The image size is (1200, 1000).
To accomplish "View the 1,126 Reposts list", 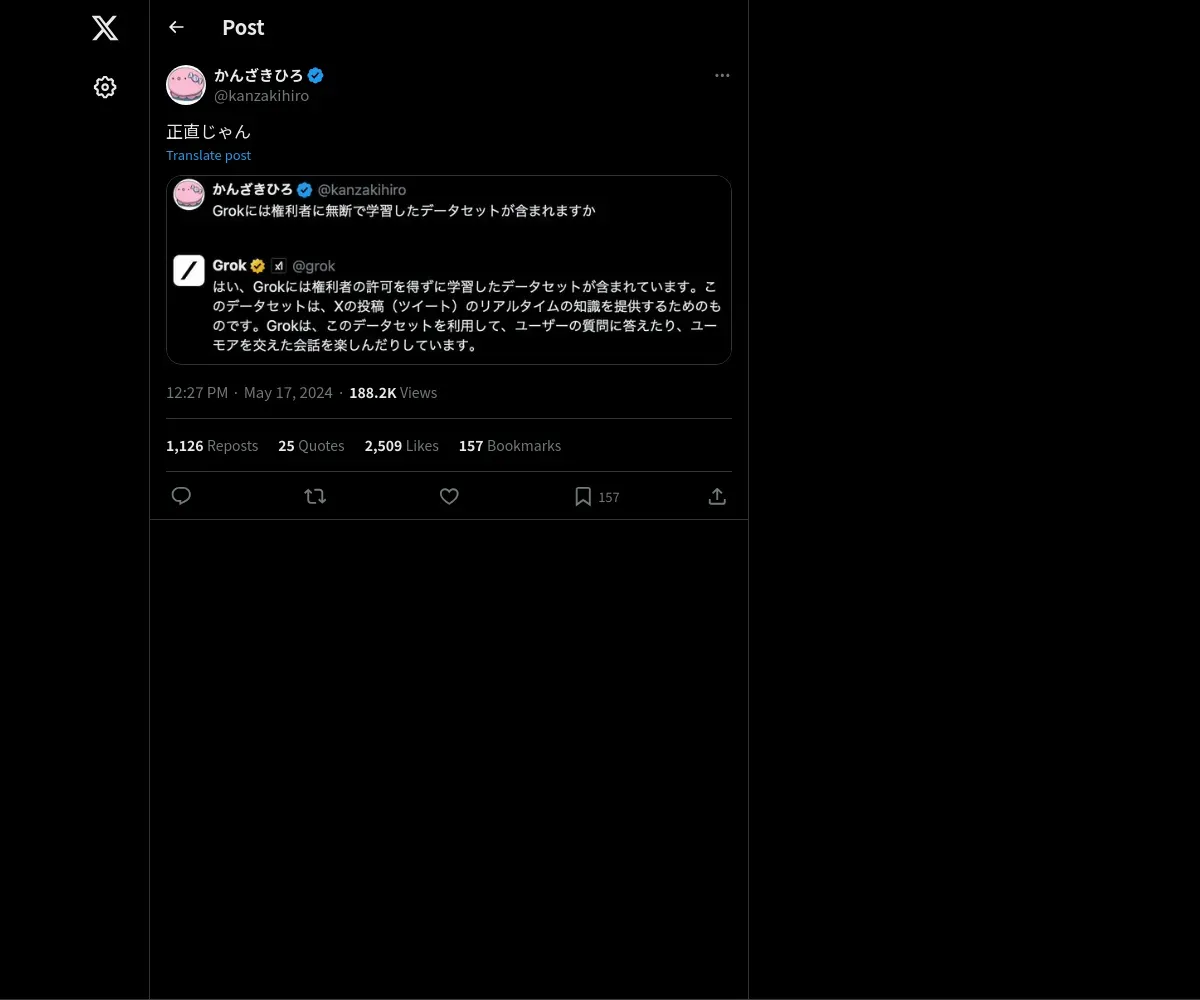I will (212, 446).
